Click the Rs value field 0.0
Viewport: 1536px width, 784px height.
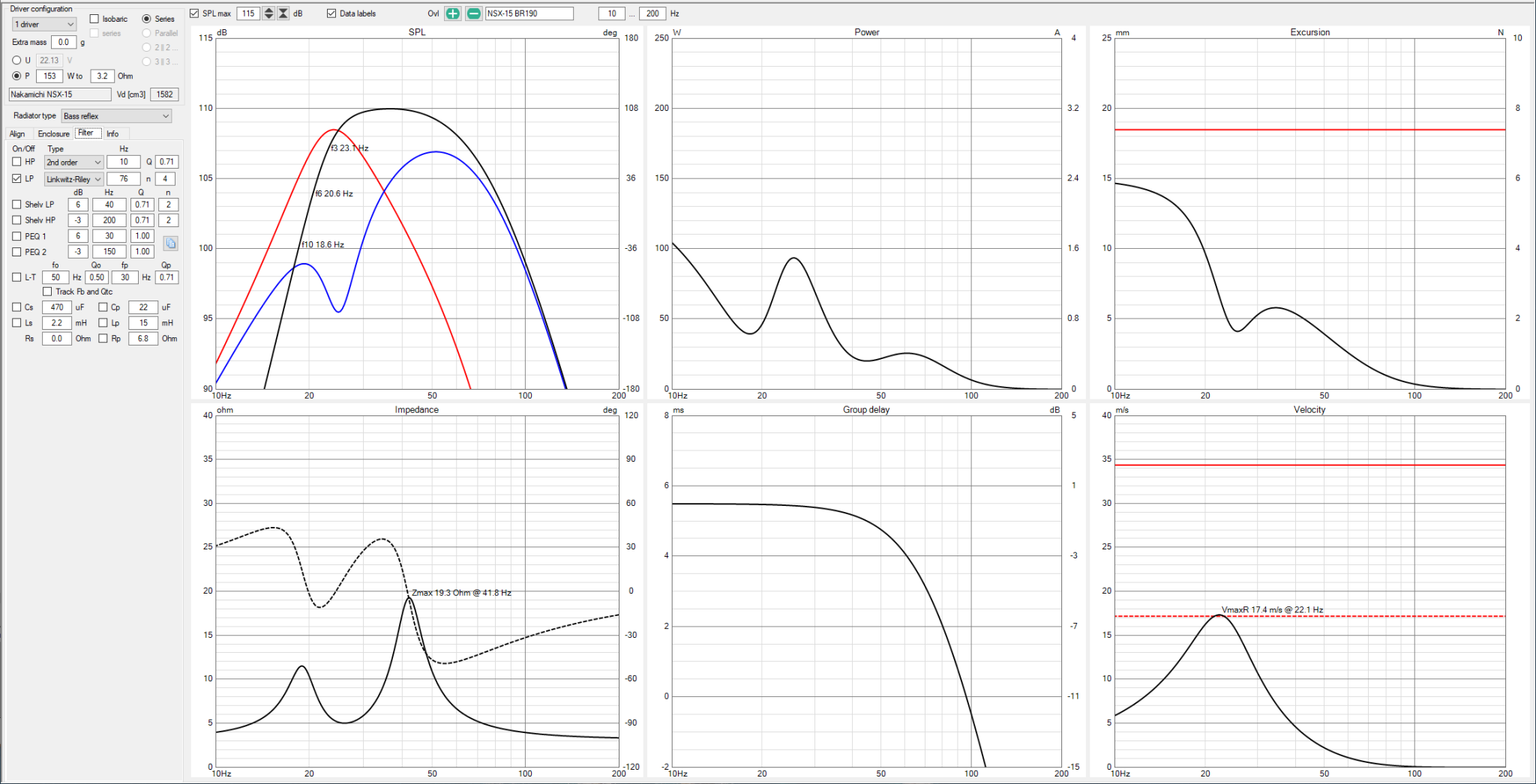[57, 339]
